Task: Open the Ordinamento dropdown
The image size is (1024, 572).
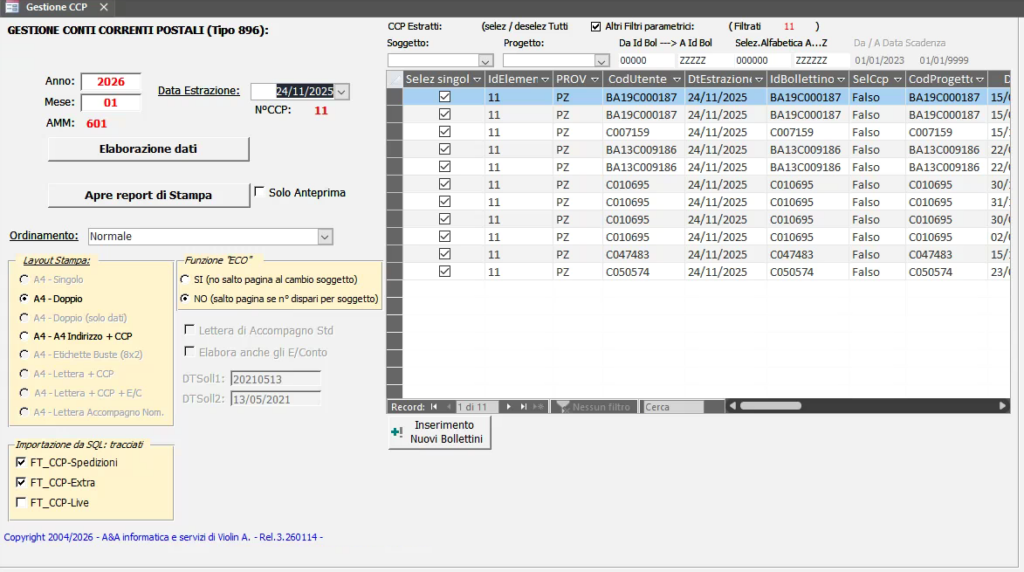Action: point(324,237)
